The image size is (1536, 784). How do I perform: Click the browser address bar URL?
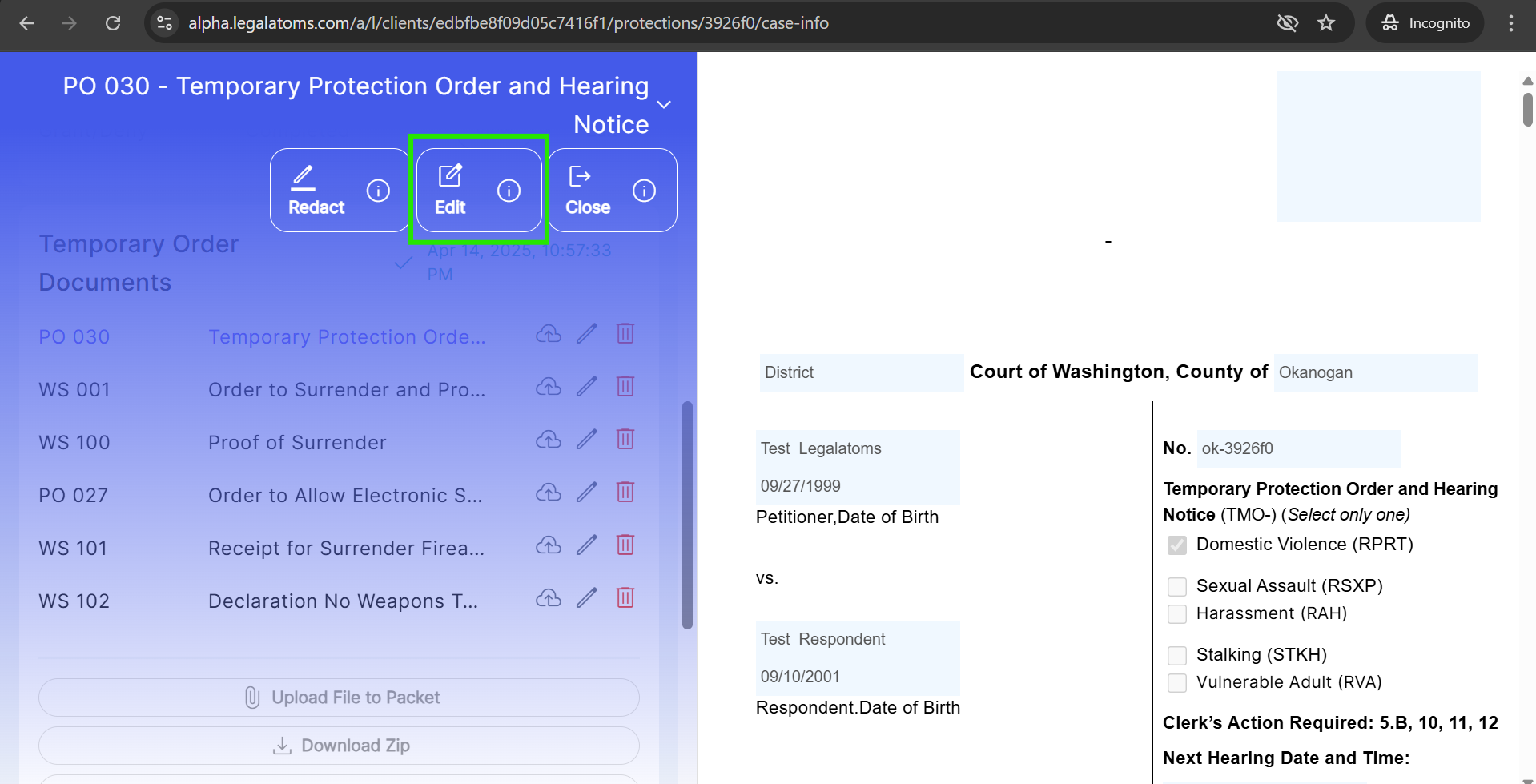click(509, 23)
